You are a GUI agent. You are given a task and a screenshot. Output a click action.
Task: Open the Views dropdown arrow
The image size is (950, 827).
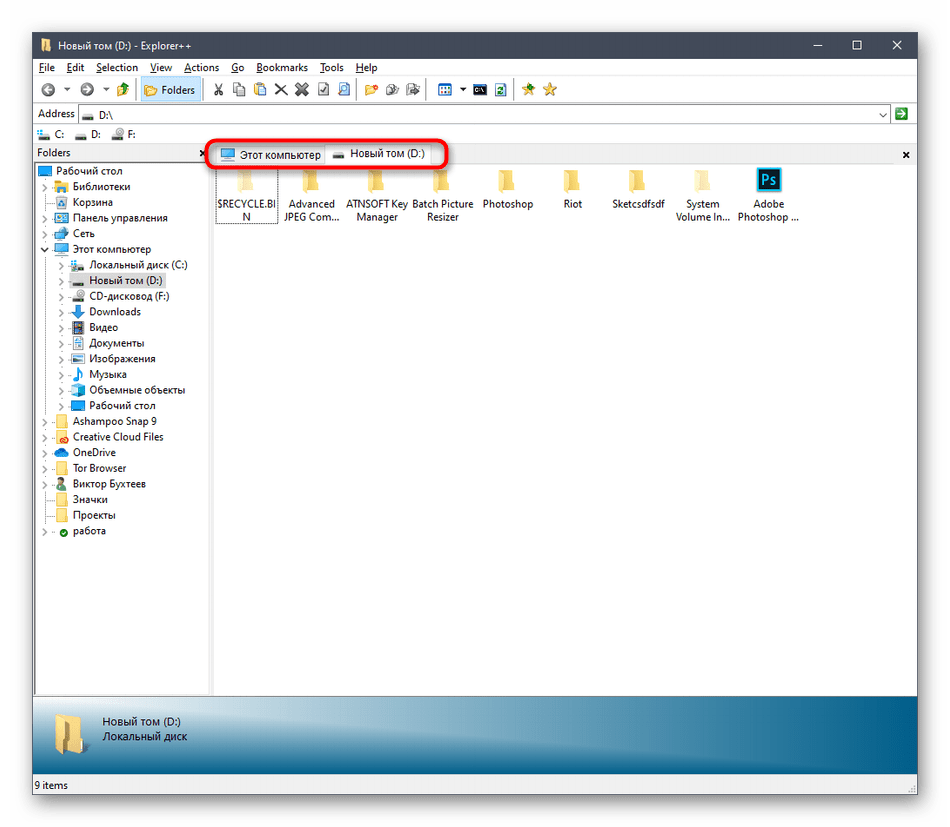[462, 90]
